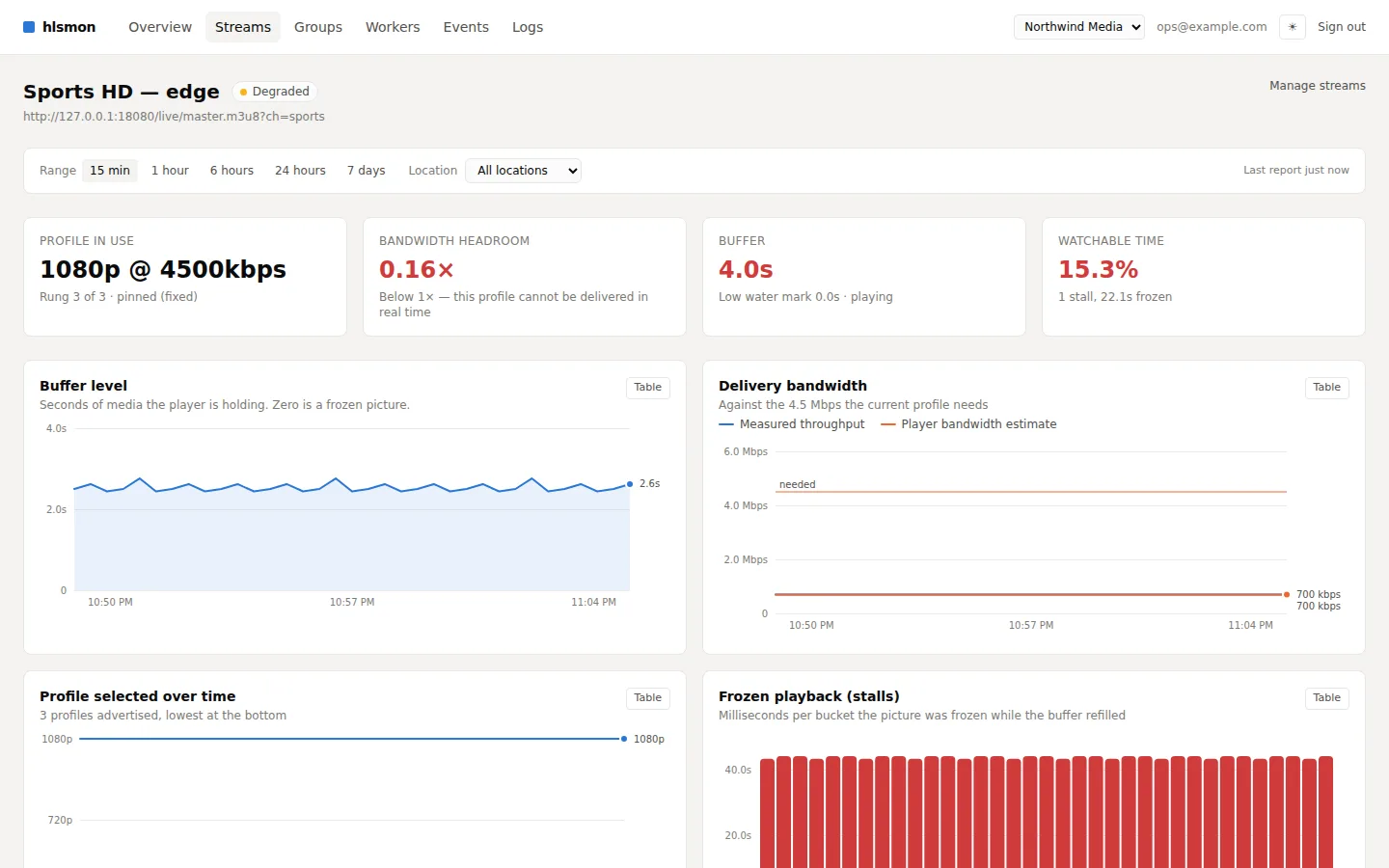Screen dimensions: 1389x868
Task: Toggle the light/dark theme icon
Action: [1293, 27]
